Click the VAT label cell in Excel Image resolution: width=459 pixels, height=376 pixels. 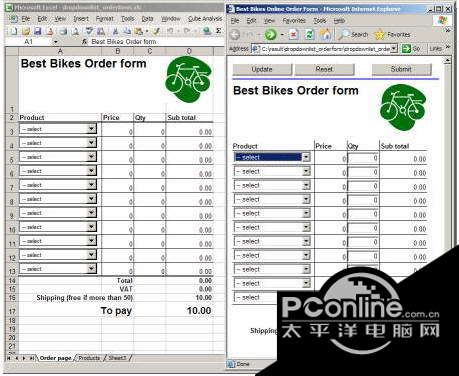117,289
